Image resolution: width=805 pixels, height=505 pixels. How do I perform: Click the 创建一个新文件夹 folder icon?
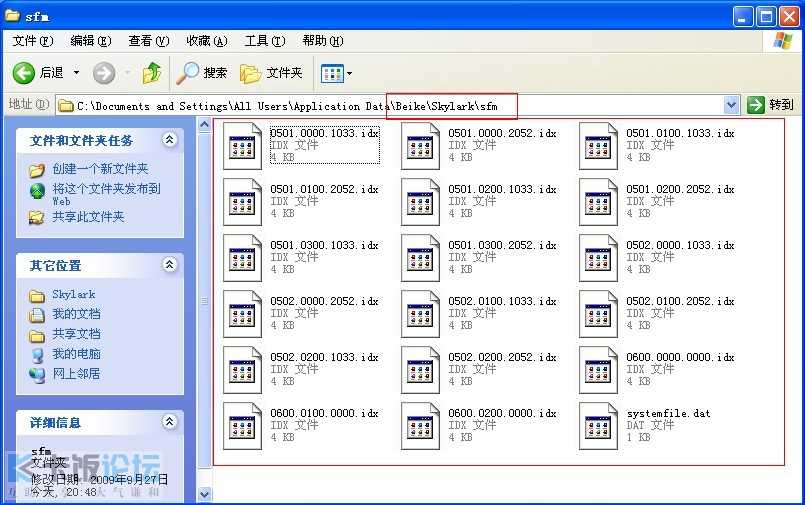click(37, 169)
